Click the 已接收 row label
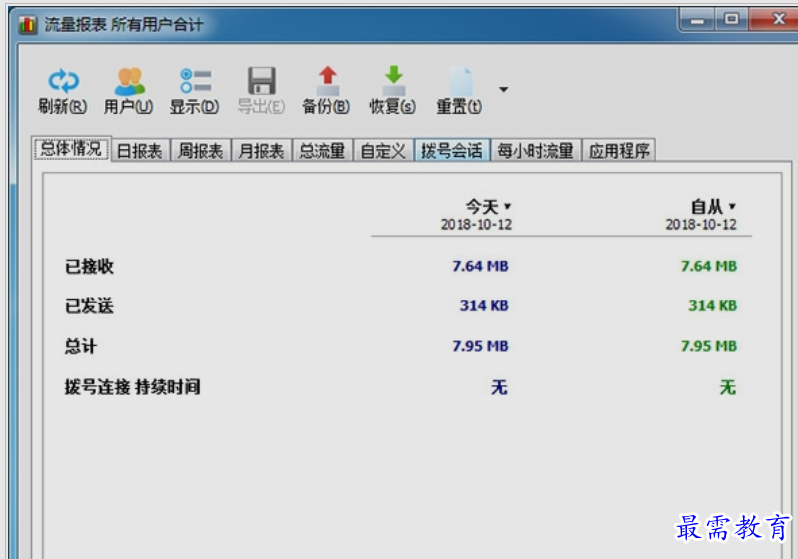The height and width of the screenshot is (559, 798). click(x=89, y=266)
